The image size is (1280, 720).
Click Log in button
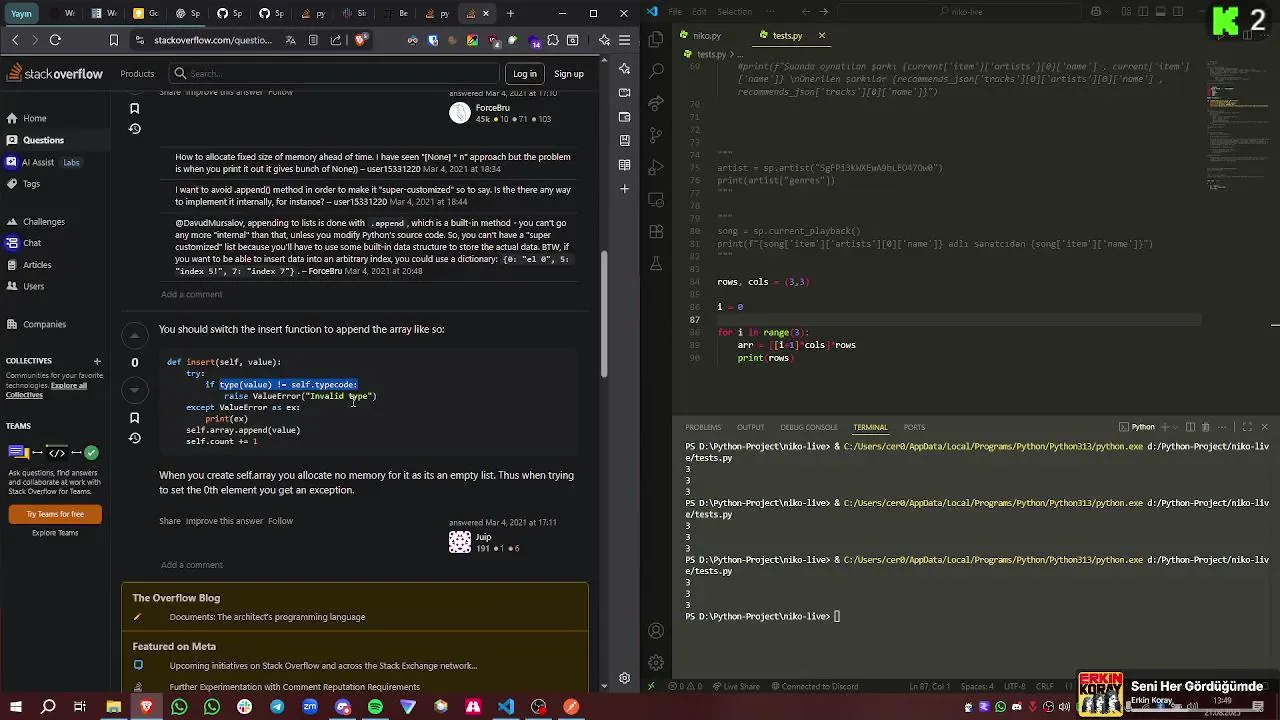coord(524,73)
